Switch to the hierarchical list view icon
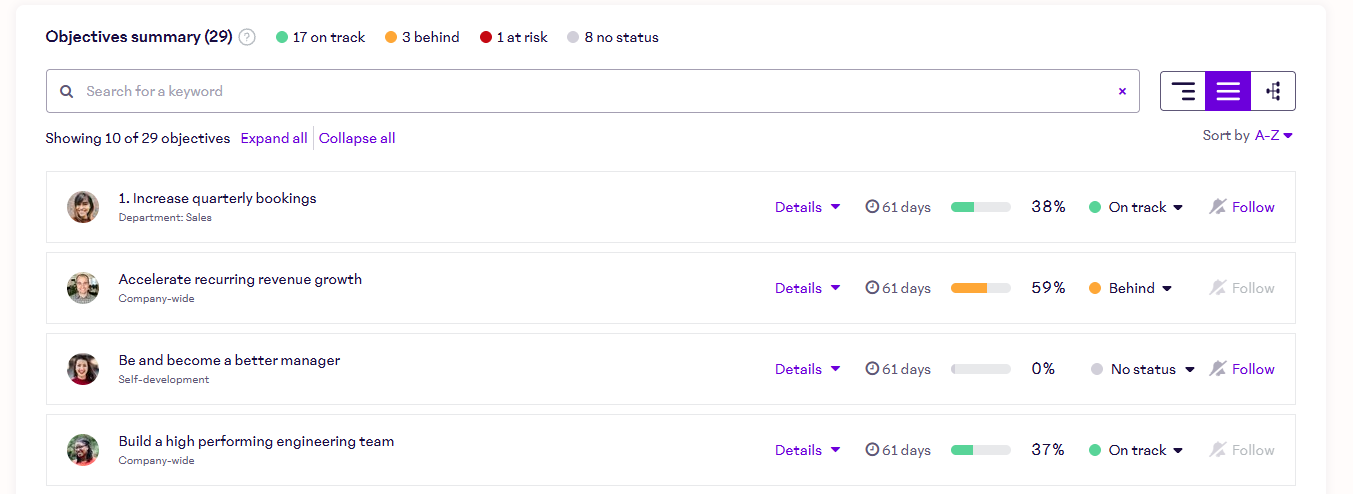This screenshot has height=494, width=1353. tap(1183, 91)
